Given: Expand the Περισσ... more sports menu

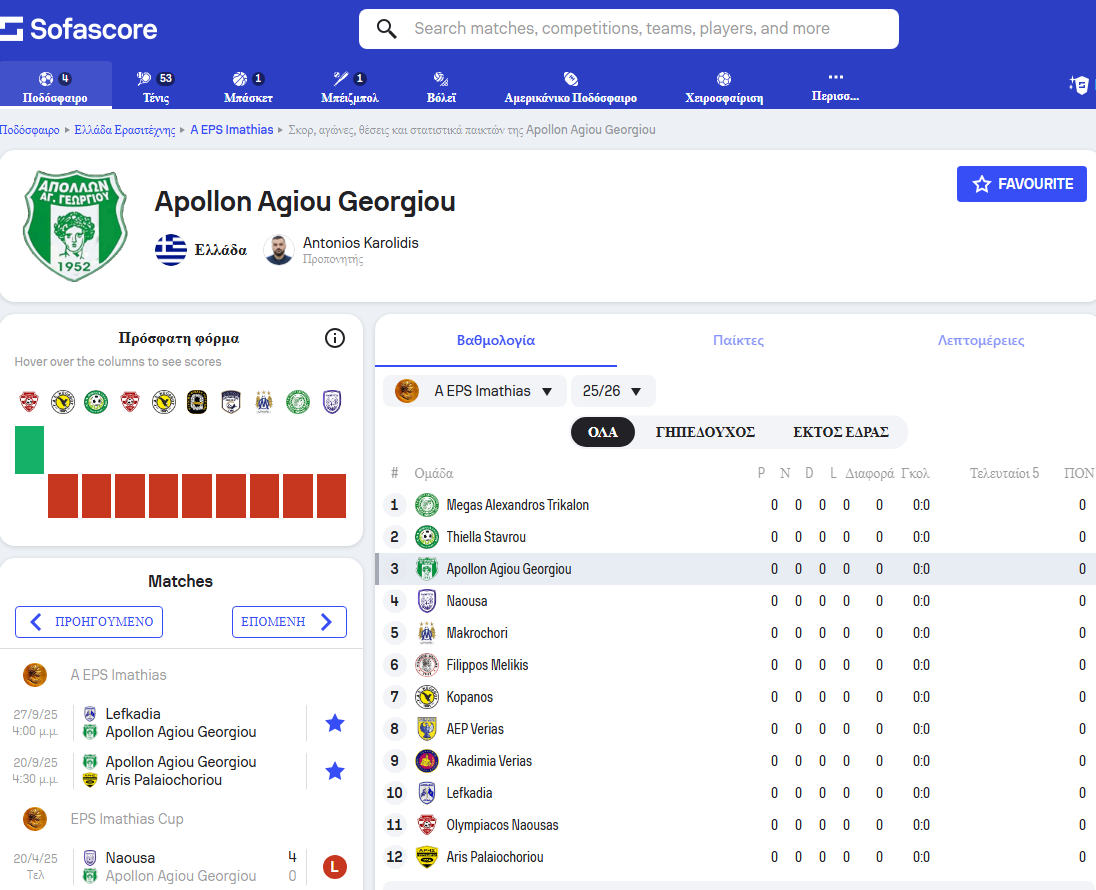Looking at the screenshot, I should click(x=835, y=87).
